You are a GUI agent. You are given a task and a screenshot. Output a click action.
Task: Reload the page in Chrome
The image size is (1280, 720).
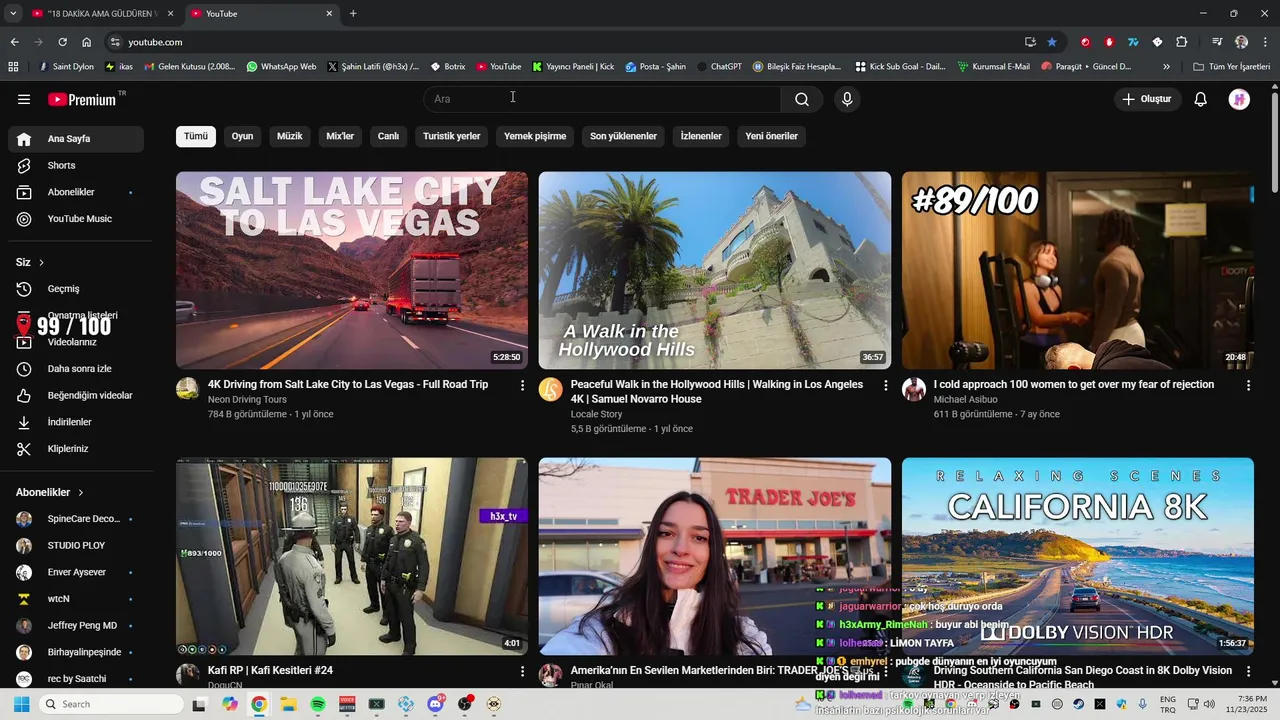[x=62, y=42]
